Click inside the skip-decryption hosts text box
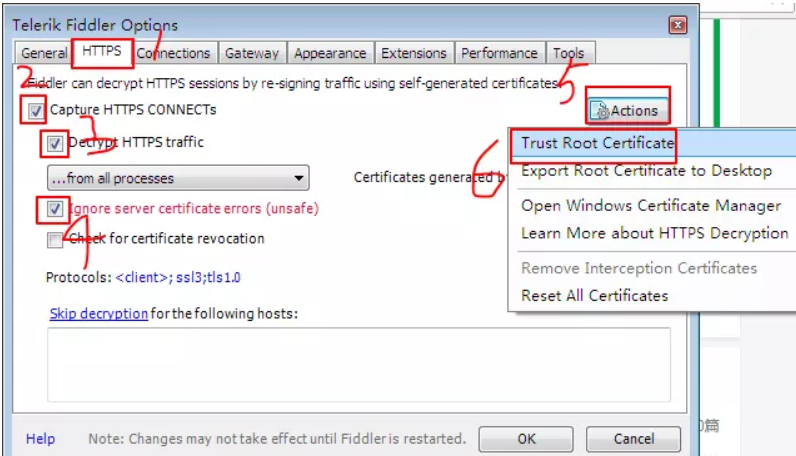Viewport: 796px width, 456px height. coord(359,365)
